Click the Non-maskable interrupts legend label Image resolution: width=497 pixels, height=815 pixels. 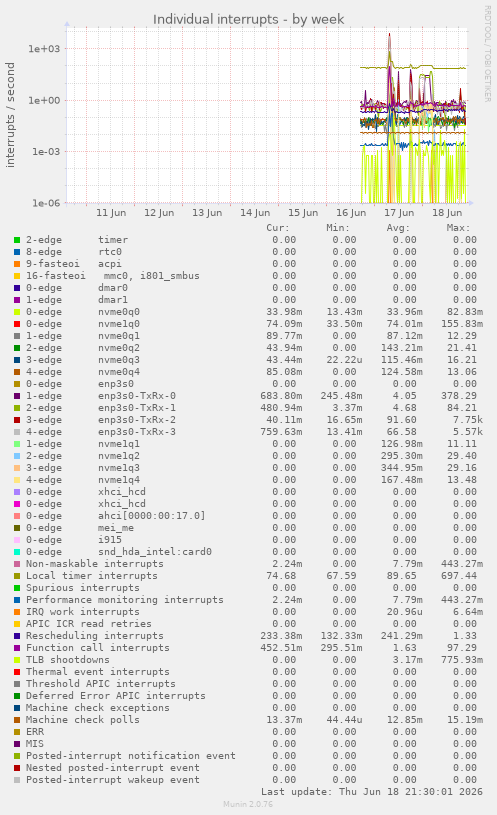95,564
